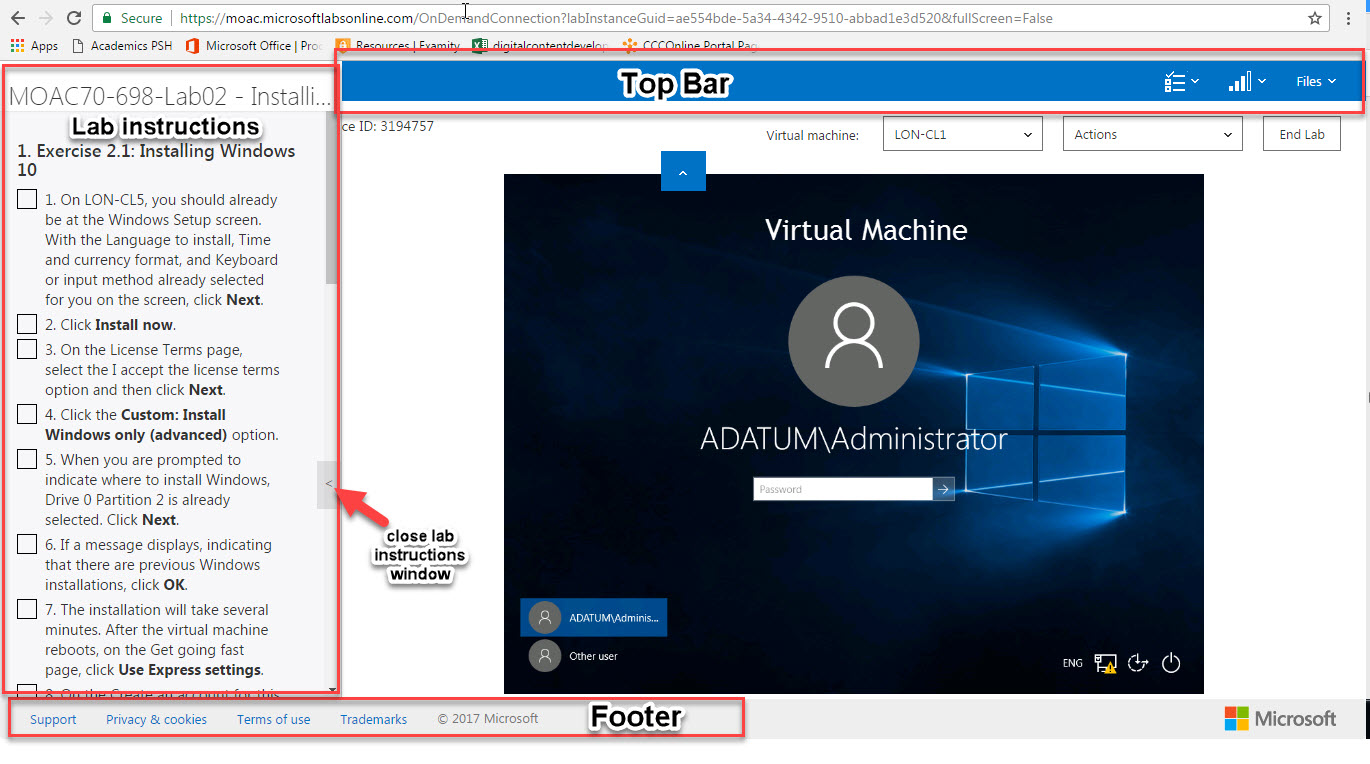This screenshot has height=764, width=1370.
Task: Open the Ease of Access icon
Action: pyautogui.click(x=1138, y=663)
